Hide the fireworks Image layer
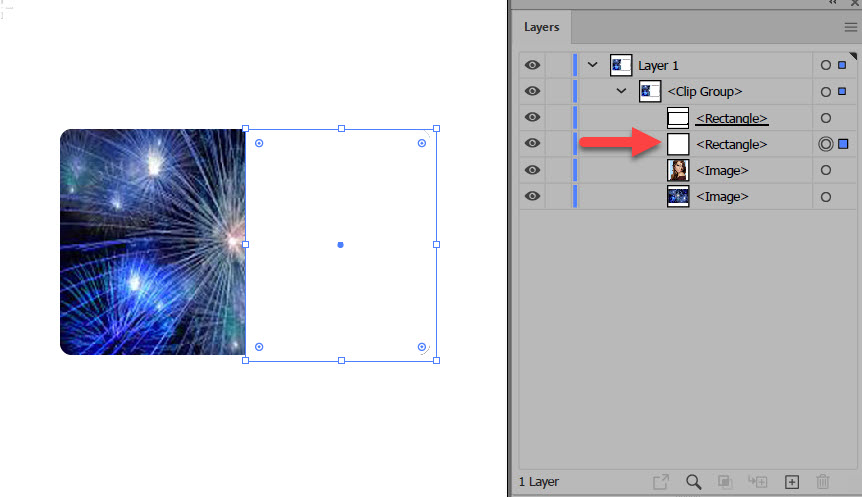 [532, 196]
